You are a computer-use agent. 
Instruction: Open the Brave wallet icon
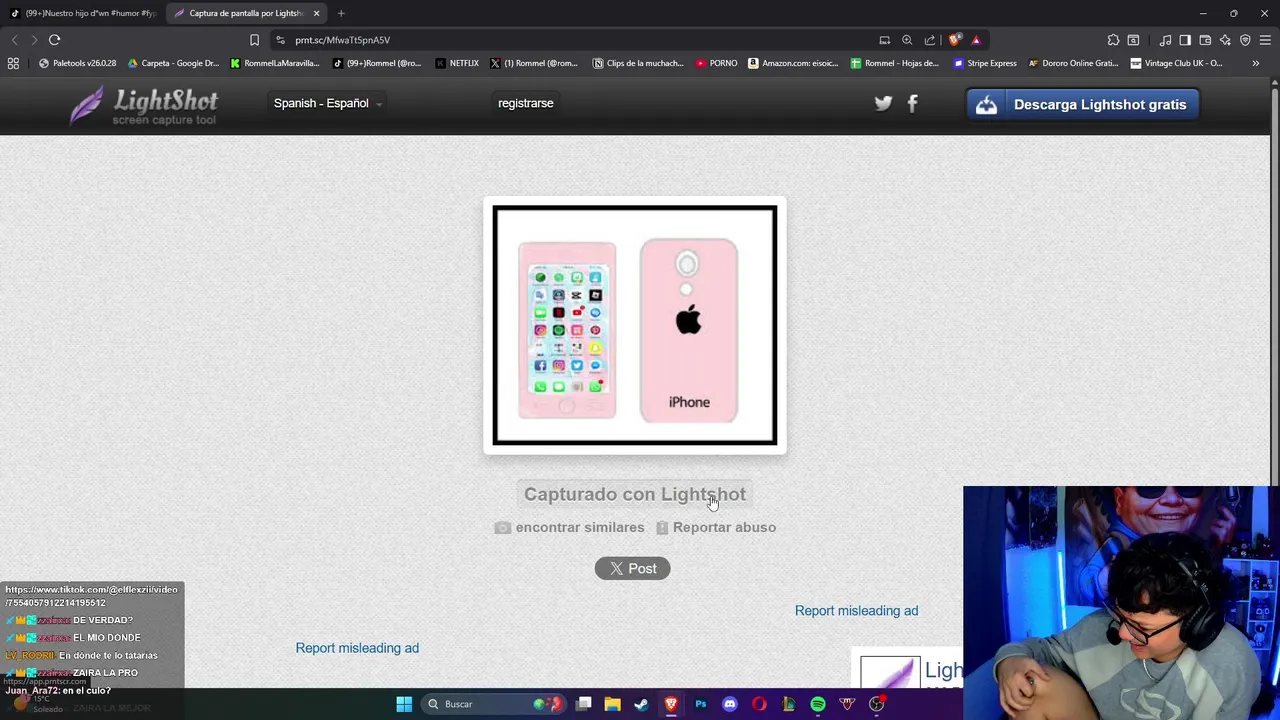tap(1205, 40)
